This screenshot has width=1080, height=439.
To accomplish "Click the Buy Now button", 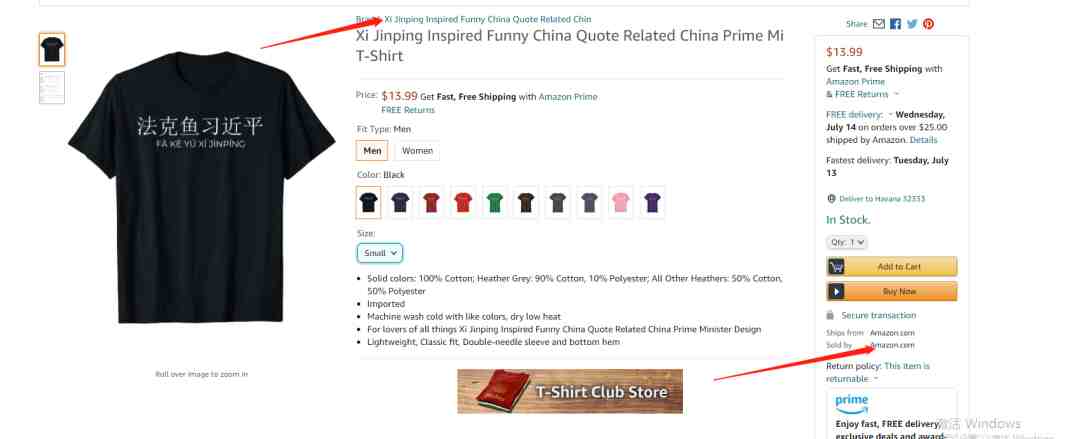I will tap(892, 292).
